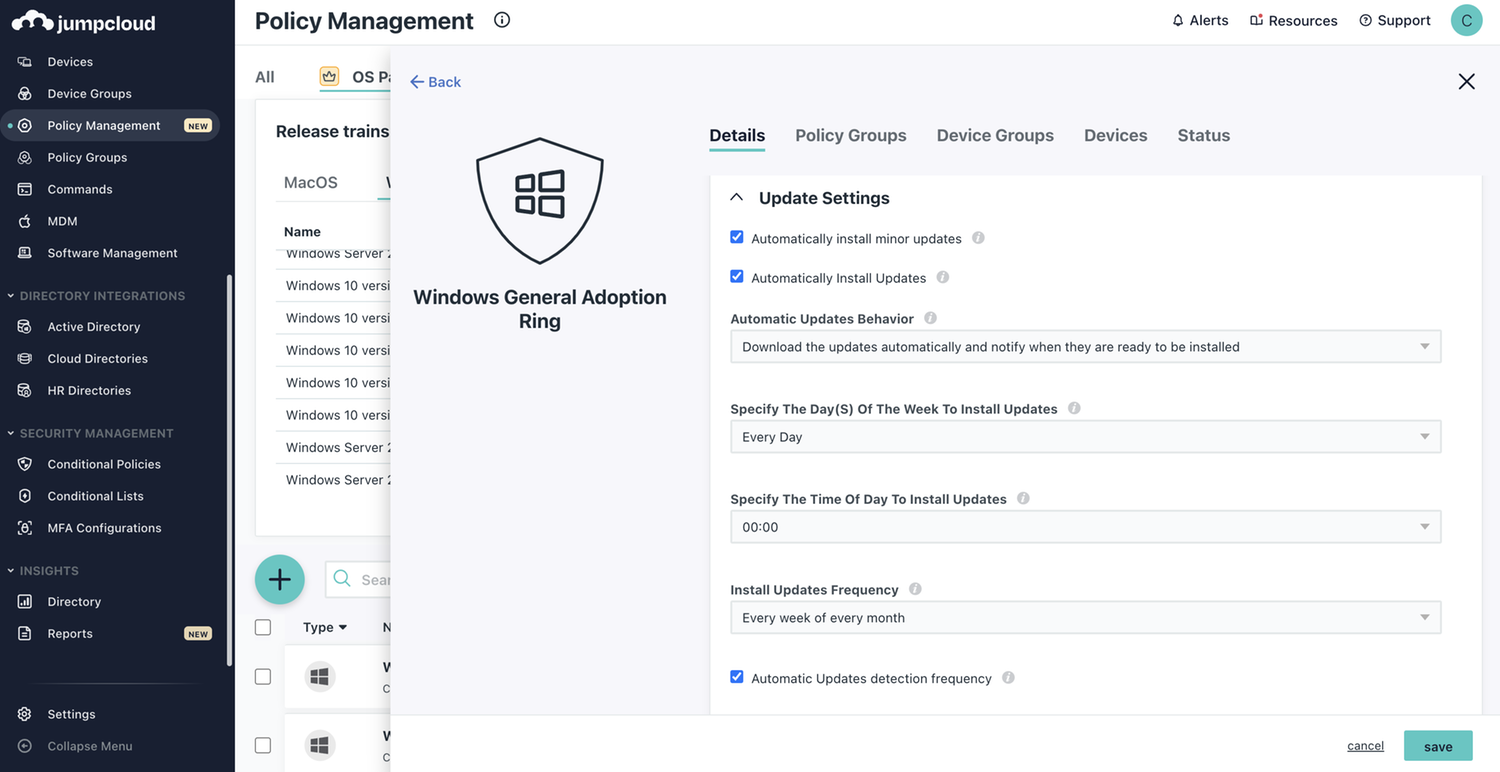
Task: Click the HR Directories icon
Action: coord(25,391)
